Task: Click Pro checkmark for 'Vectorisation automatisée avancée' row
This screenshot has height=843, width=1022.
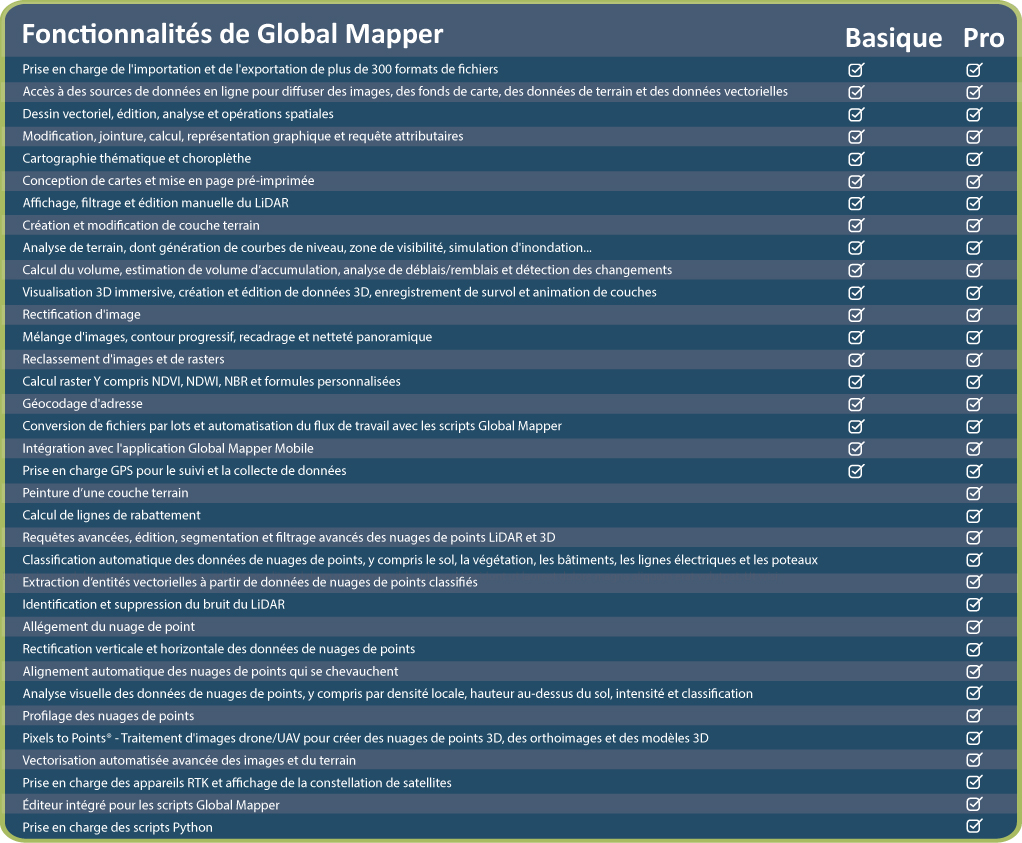Action: click(974, 760)
